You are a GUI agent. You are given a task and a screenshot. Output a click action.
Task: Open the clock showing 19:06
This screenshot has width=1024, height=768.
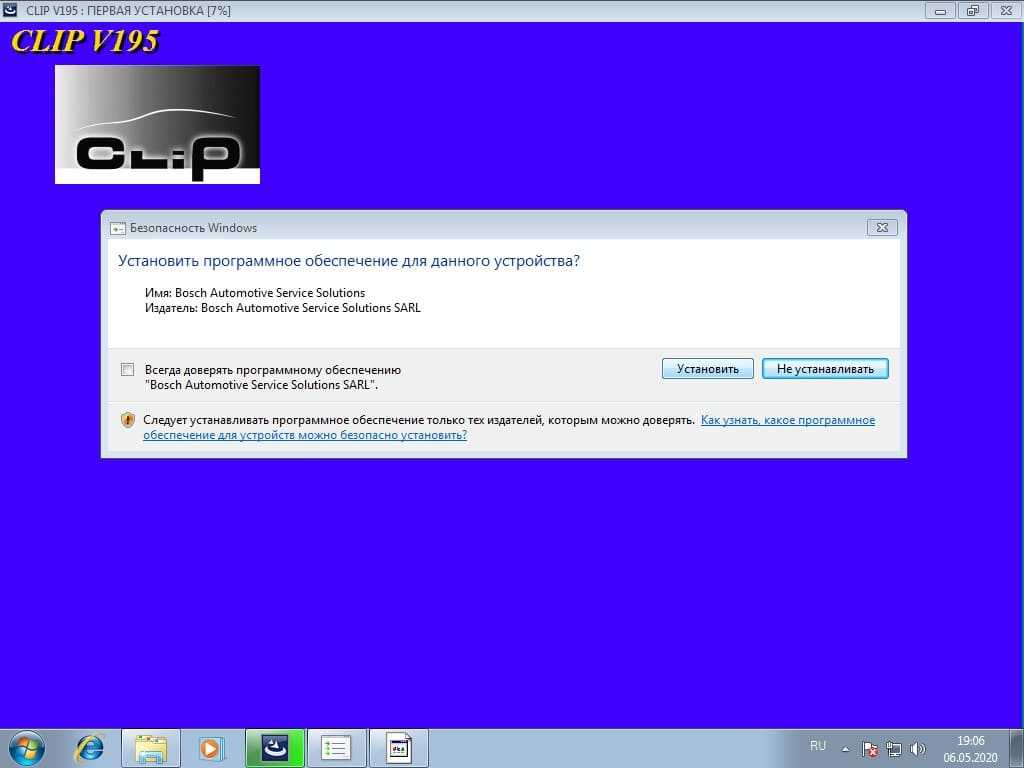click(x=970, y=748)
